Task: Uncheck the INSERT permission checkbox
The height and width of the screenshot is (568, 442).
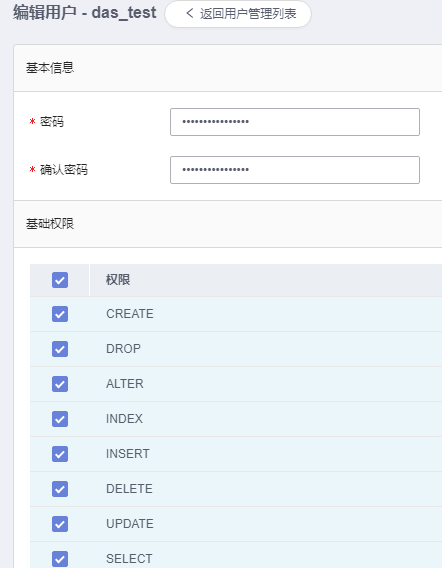Action: pos(60,454)
